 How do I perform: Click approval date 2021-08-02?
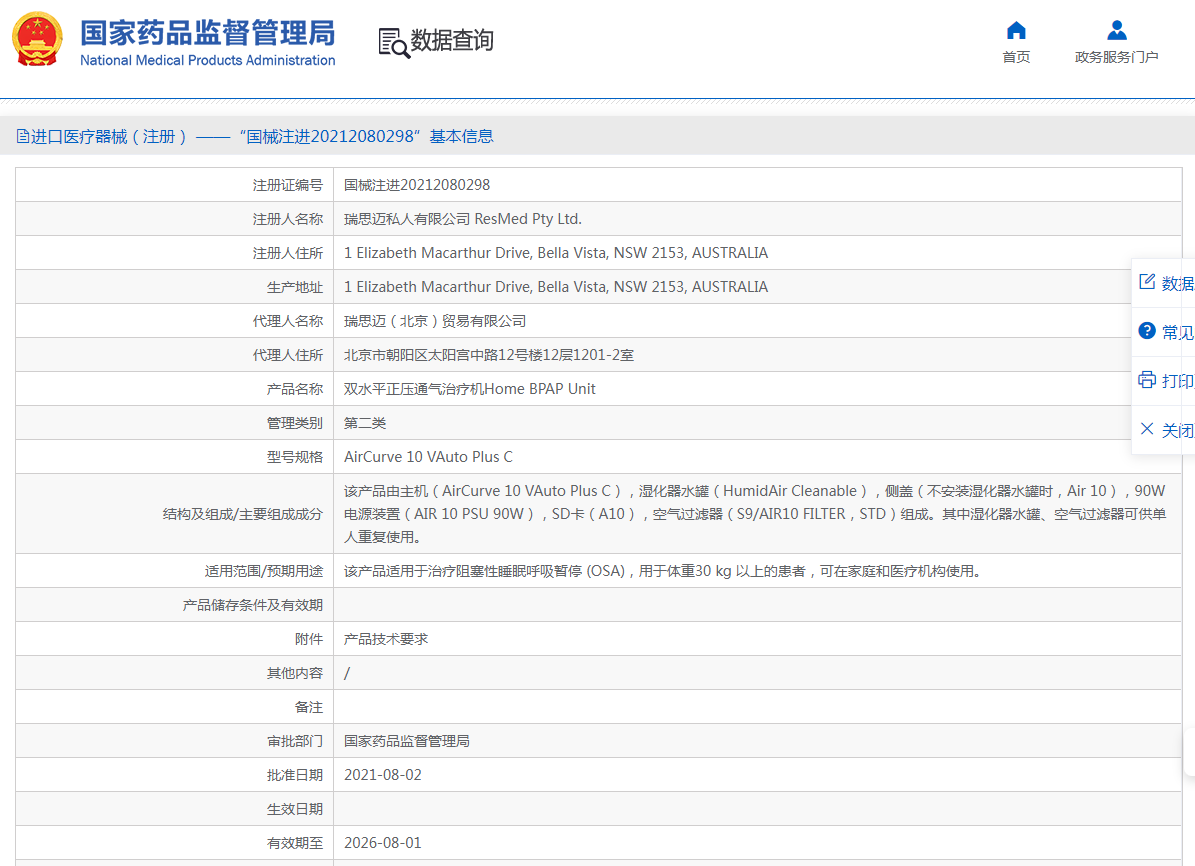(383, 775)
